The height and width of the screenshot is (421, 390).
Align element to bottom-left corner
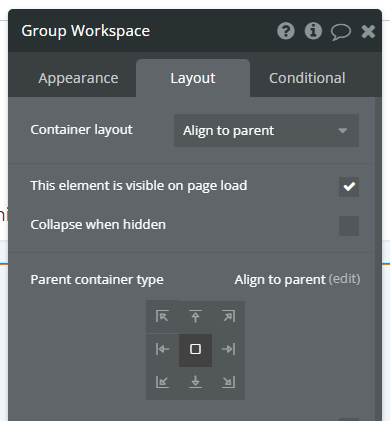pos(162,382)
